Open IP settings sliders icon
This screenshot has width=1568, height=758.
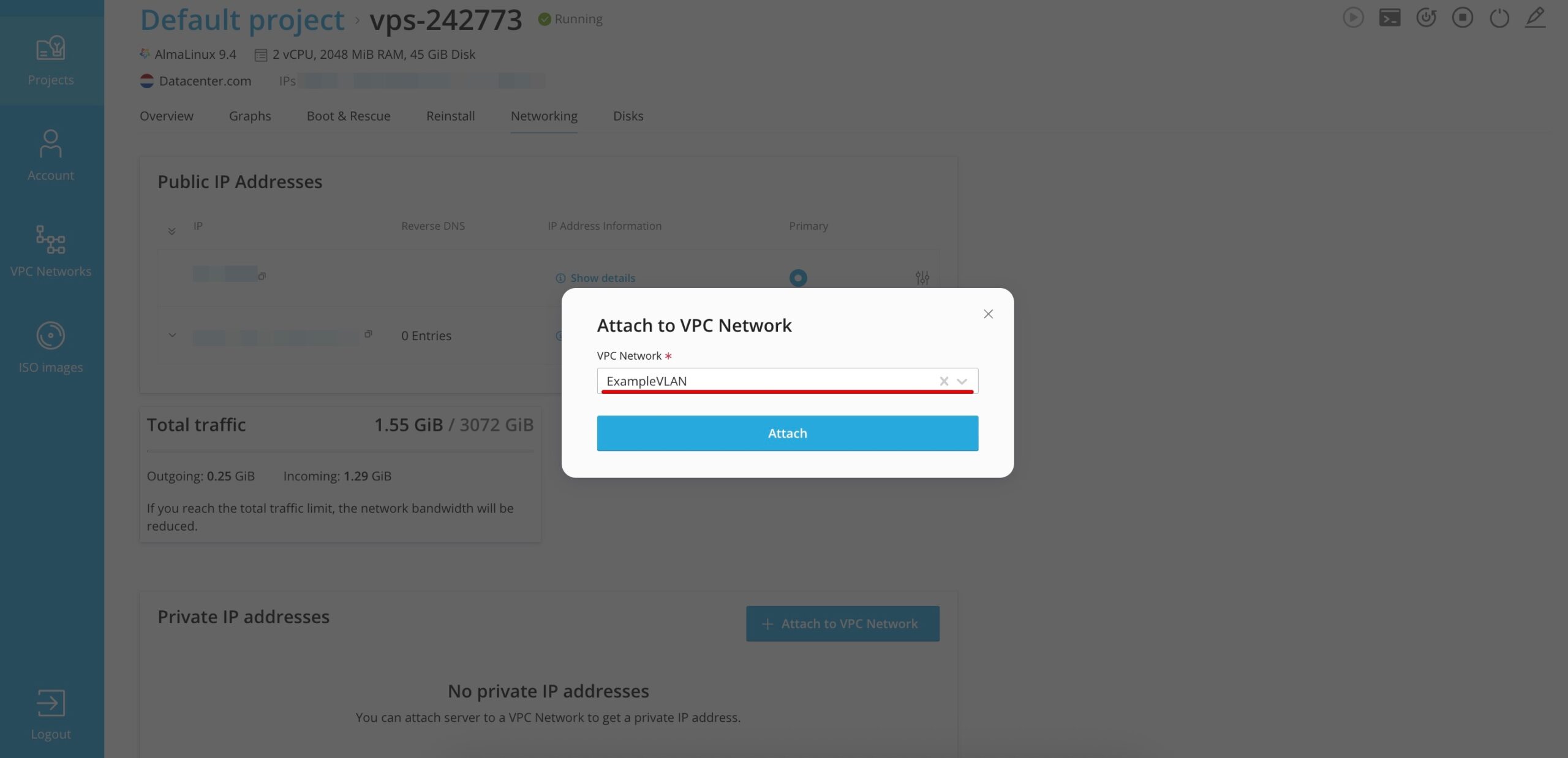(x=922, y=278)
